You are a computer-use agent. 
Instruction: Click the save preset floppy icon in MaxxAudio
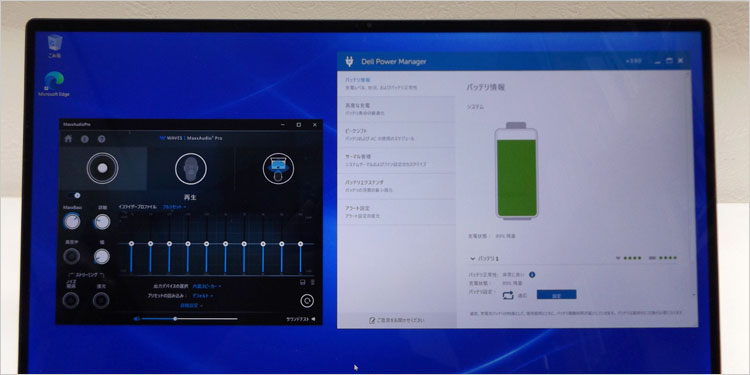pos(302,282)
